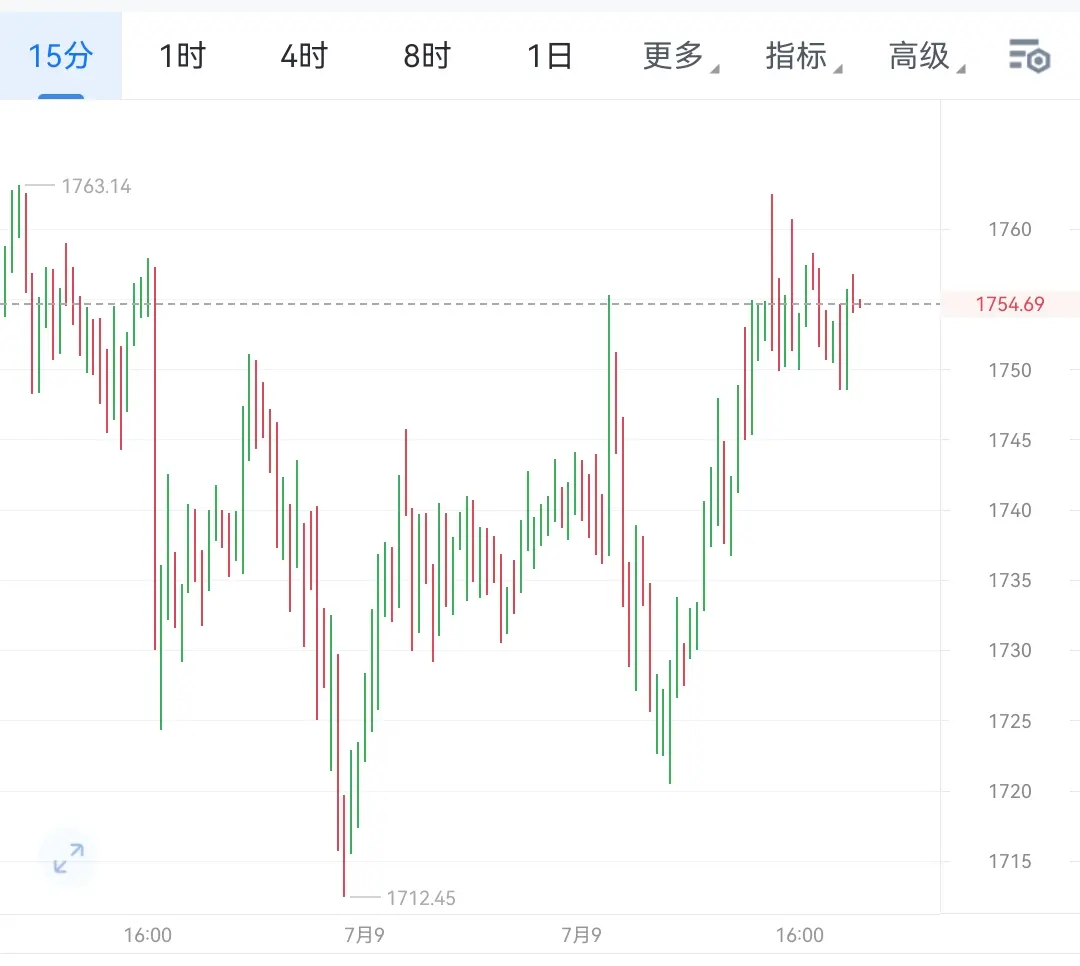Click the 1763.14 high price marker
This screenshot has width=1080, height=966.
click(x=96, y=186)
